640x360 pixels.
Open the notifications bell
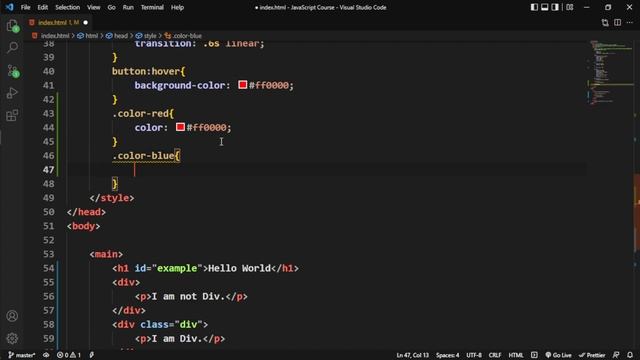[x=630, y=355]
